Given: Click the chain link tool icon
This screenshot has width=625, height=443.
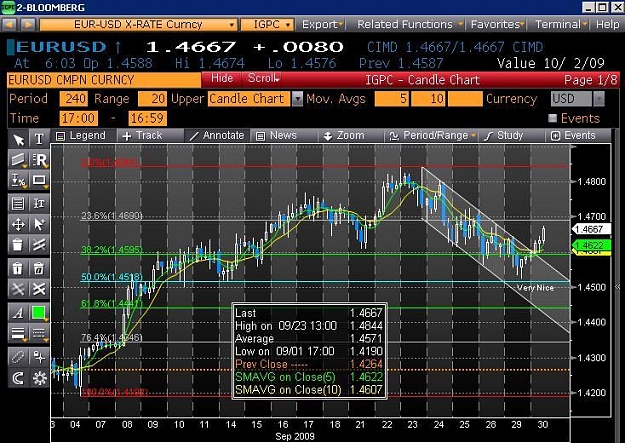Looking at the screenshot, I should click(18, 357).
